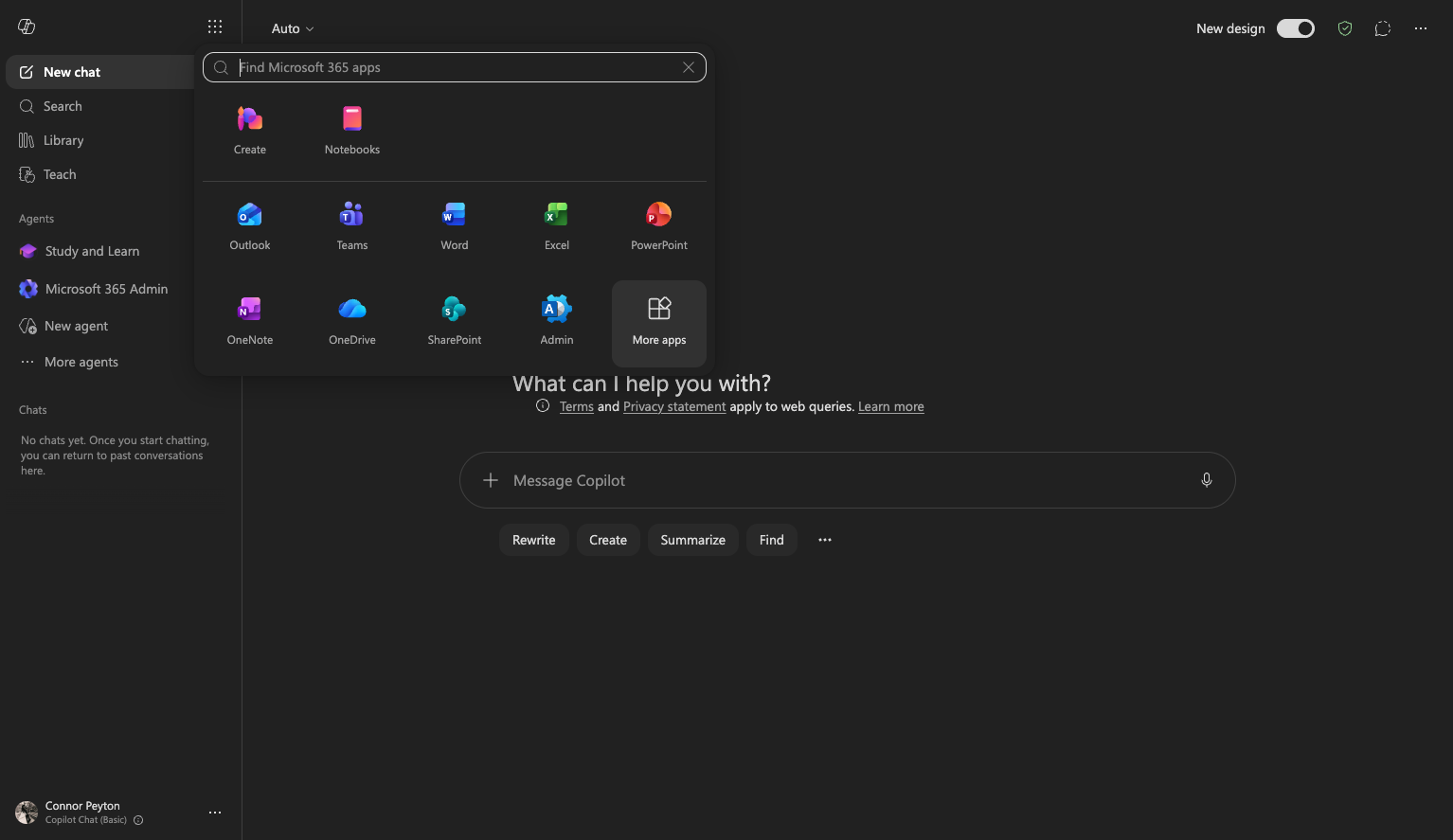Viewport: 1453px width, 840px height.
Task: Click the Copilot logo icon
Action: pos(27,27)
